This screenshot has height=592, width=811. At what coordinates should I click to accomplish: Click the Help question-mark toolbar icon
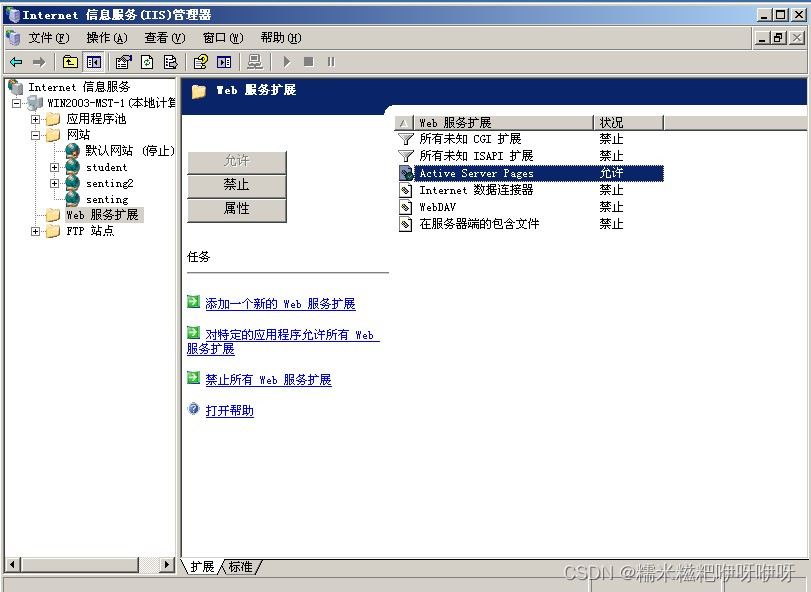point(200,63)
